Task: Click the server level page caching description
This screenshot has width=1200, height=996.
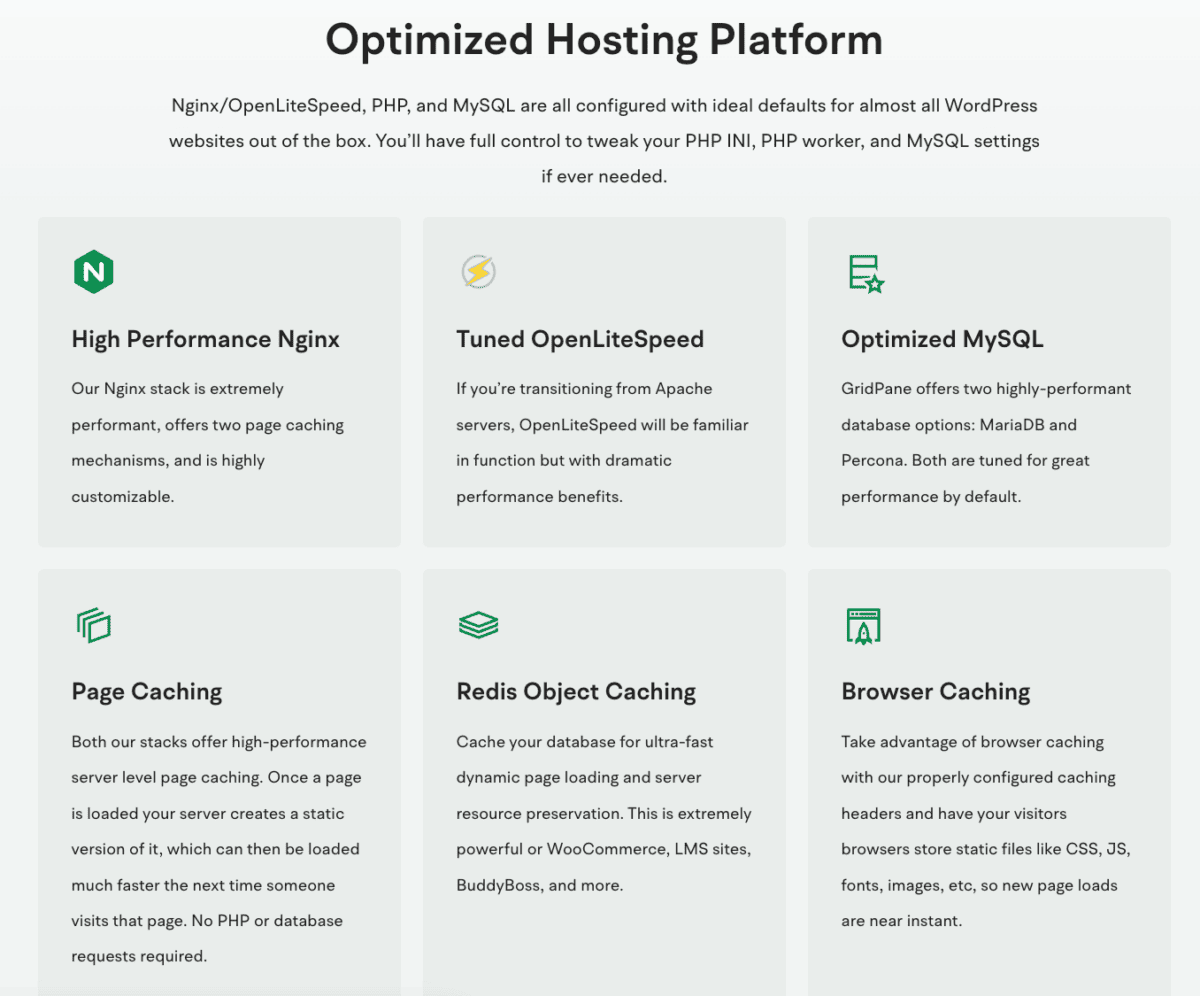Action: click(x=218, y=849)
